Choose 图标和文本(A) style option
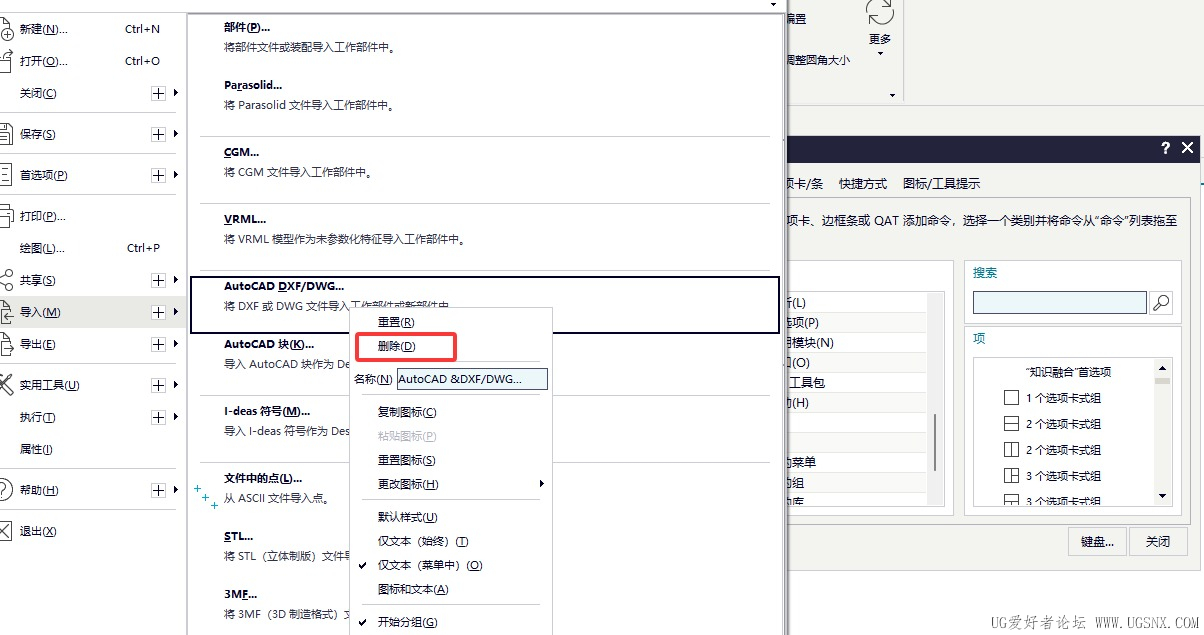The image size is (1204, 635). [x=413, y=589]
